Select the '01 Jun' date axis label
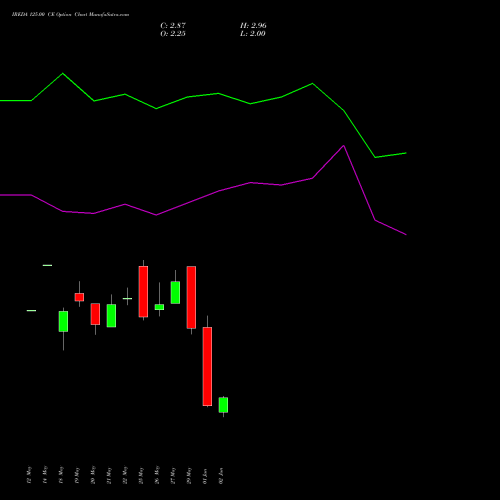This screenshot has height=500, width=500. pos(205,476)
